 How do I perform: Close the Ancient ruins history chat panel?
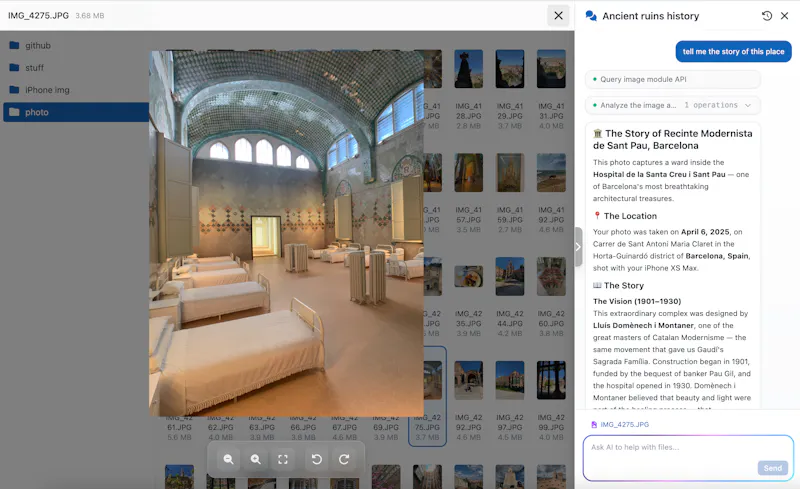(x=785, y=16)
